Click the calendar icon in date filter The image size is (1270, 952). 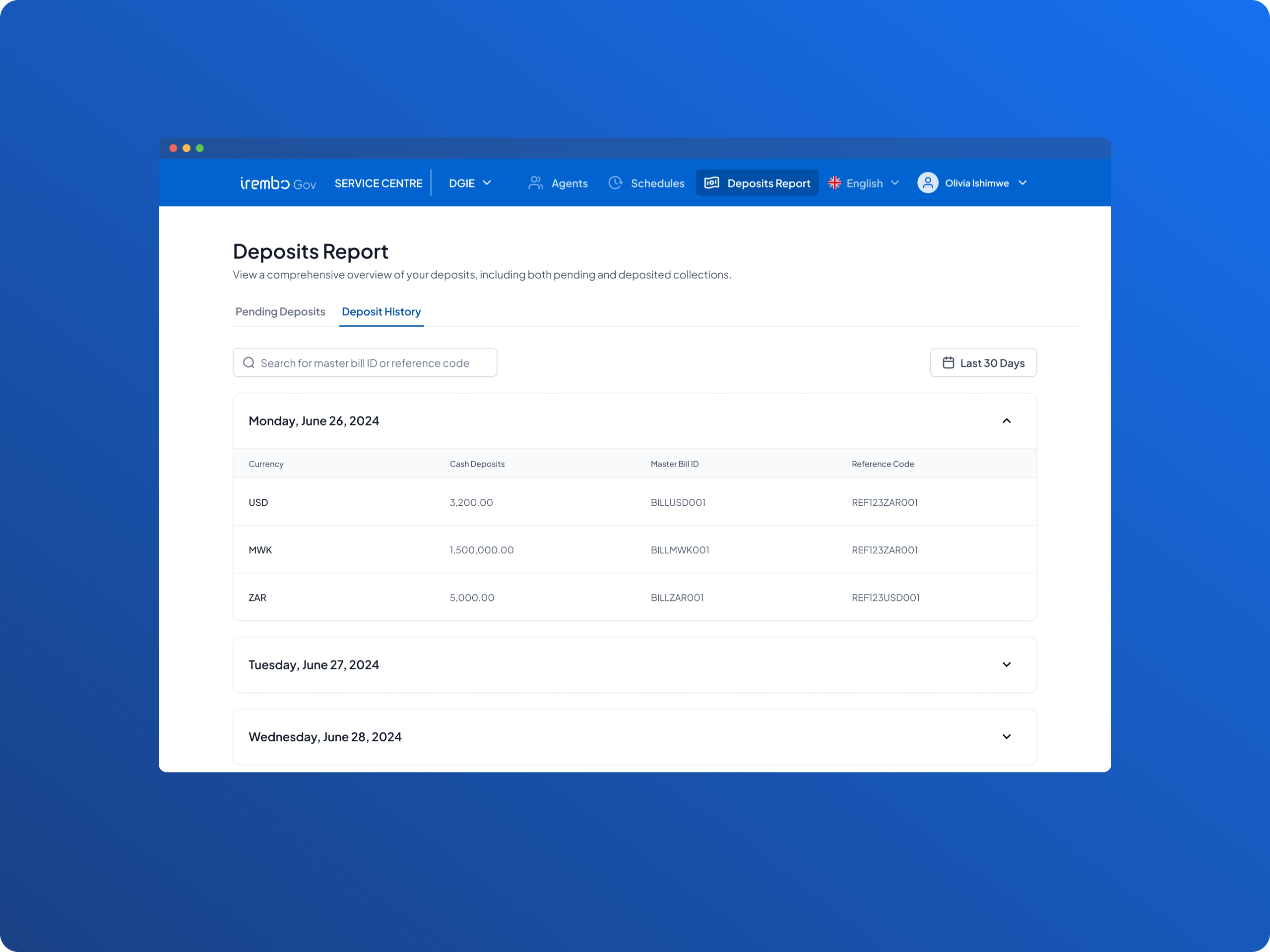tap(948, 362)
